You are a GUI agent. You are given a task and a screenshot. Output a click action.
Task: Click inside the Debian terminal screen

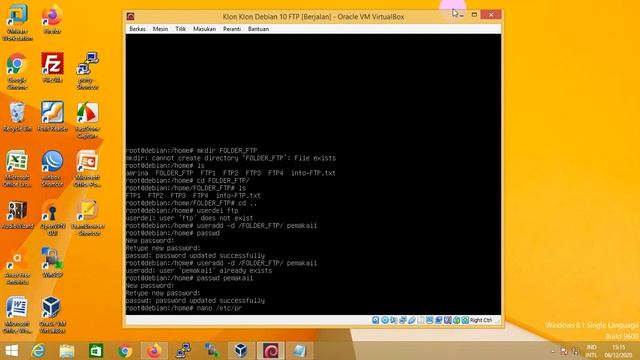tap(313, 174)
